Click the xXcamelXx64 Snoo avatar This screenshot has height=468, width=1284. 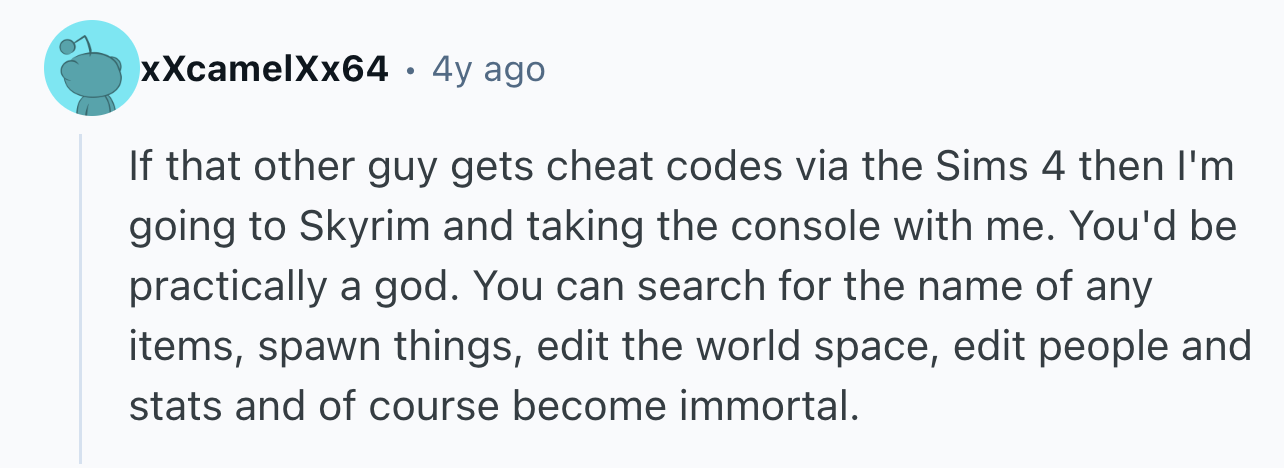(92, 68)
